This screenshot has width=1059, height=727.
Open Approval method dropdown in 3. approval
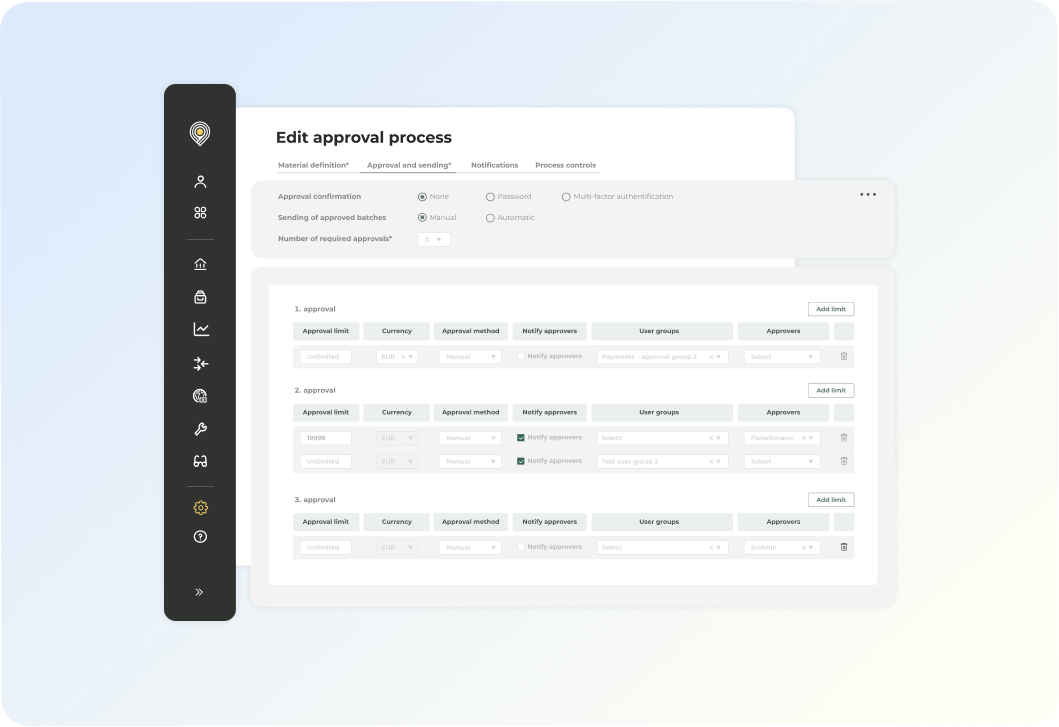[470, 548]
